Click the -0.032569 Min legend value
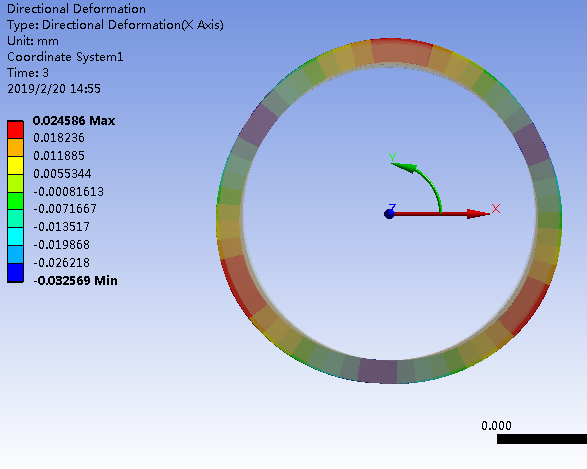This screenshot has width=587, height=469. [x=75, y=280]
